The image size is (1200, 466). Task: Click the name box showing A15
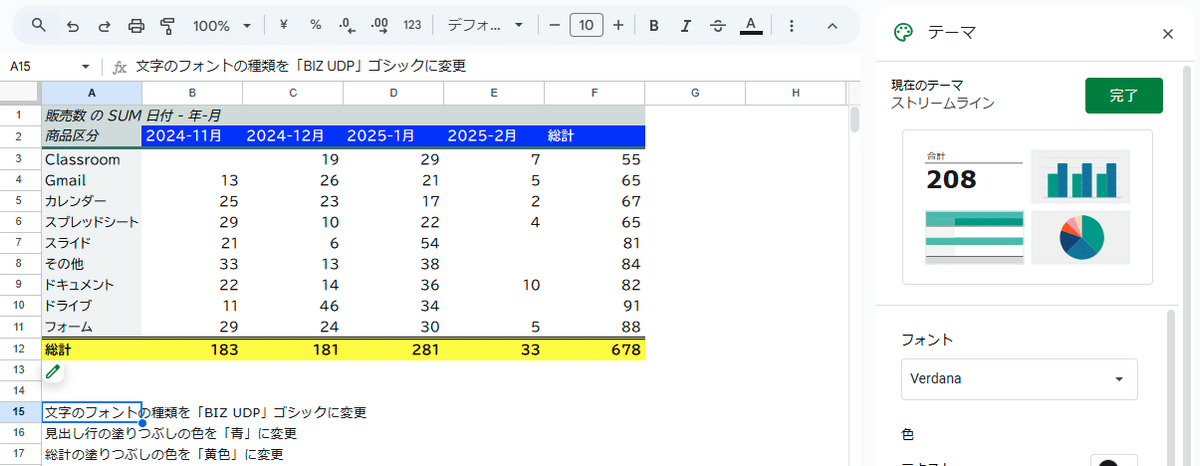[40, 66]
